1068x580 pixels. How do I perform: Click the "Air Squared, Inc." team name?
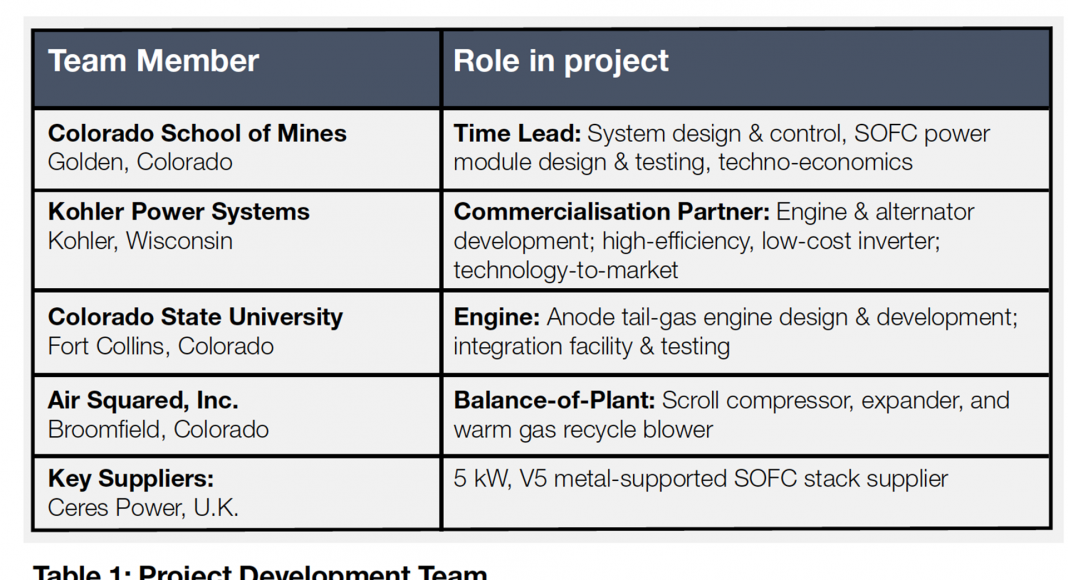(143, 401)
